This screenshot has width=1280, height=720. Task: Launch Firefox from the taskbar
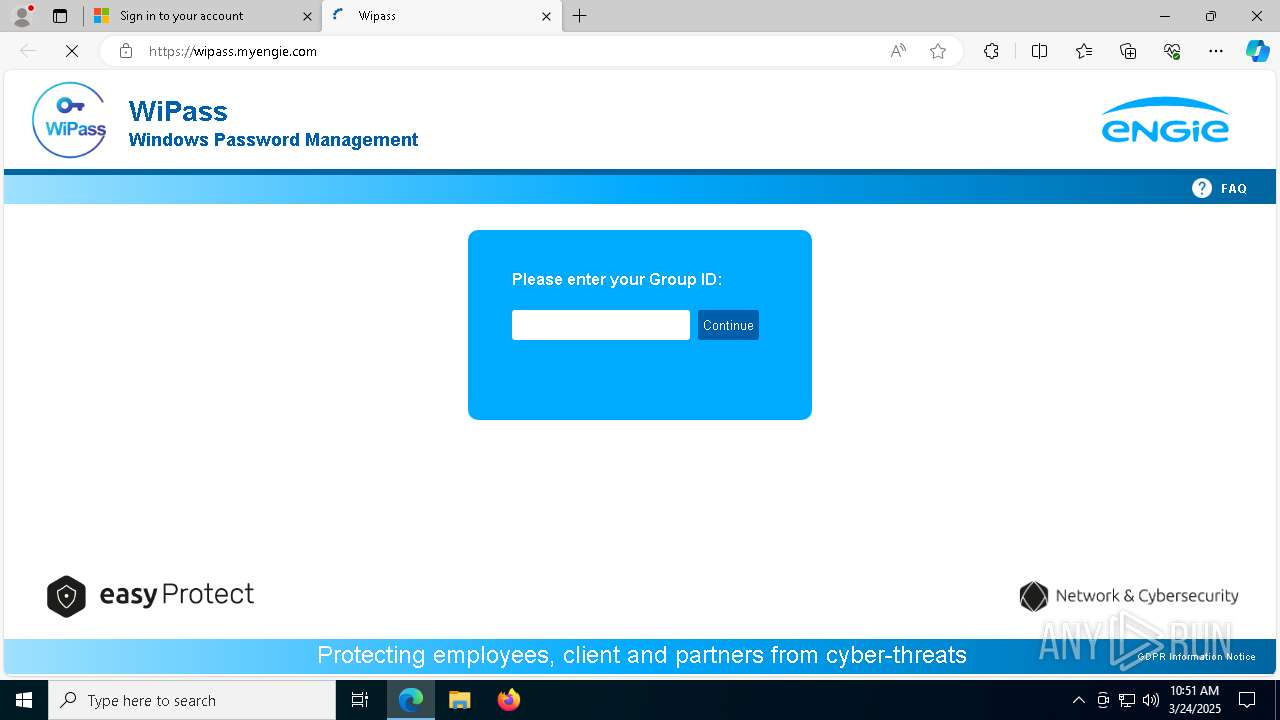coord(509,700)
